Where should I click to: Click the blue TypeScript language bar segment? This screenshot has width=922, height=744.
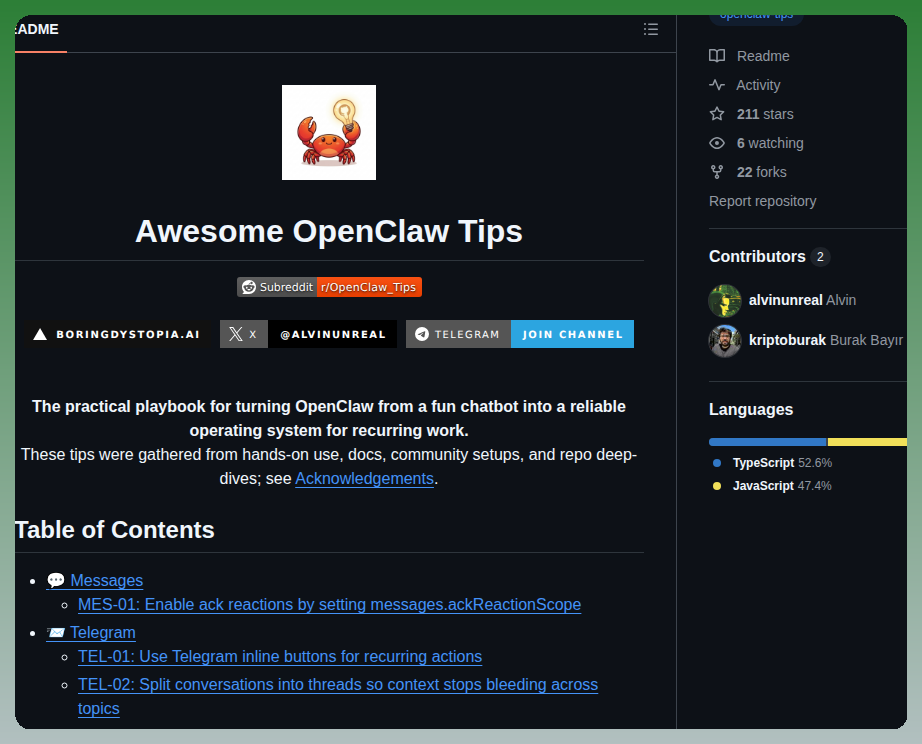pyautogui.click(x=767, y=442)
